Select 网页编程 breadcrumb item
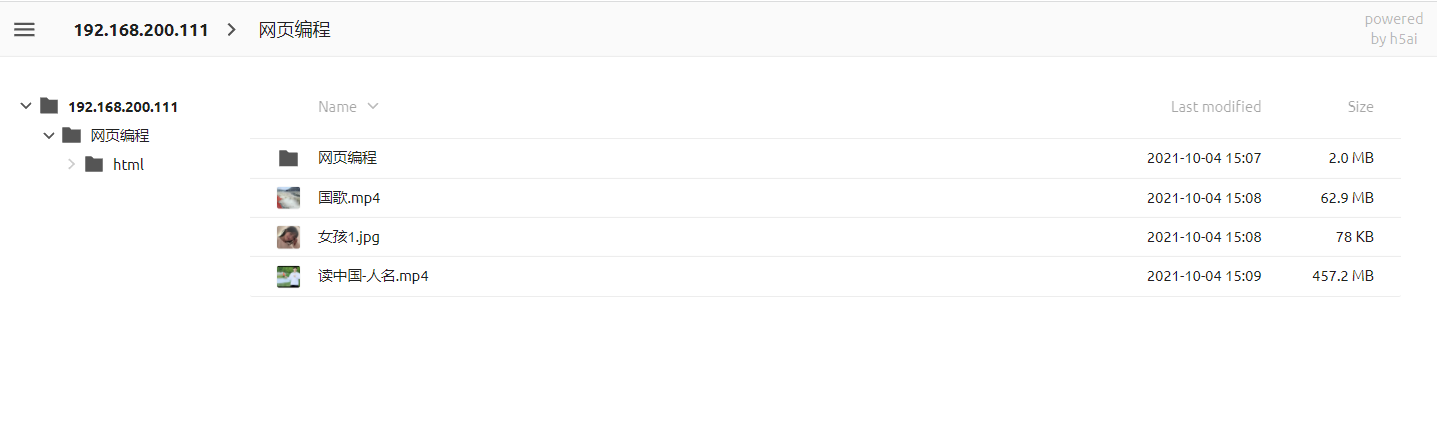This screenshot has height=422, width=1437. (295, 30)
